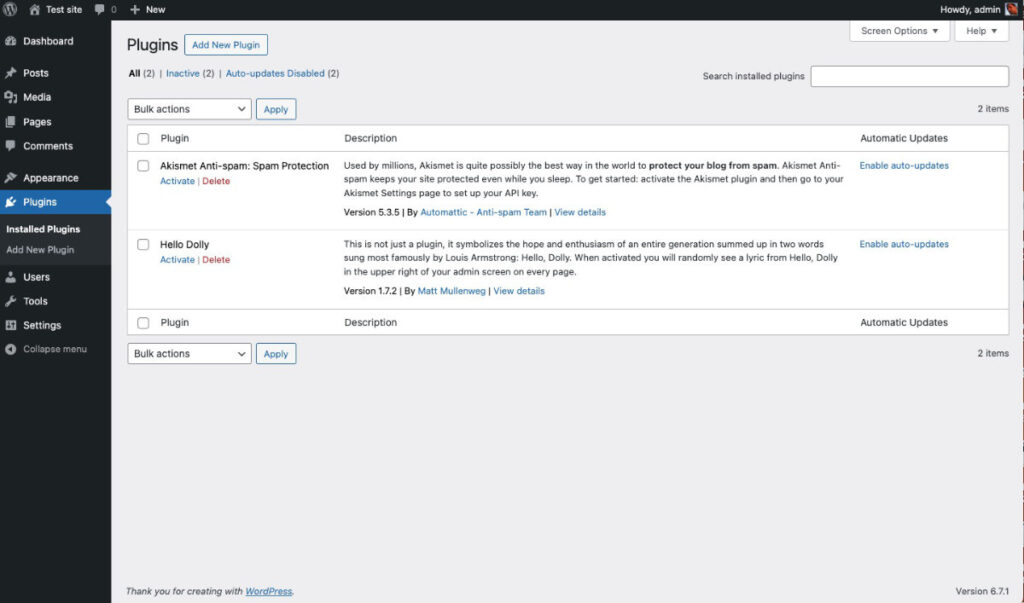Viewport: 1024px width, 603px height.
Task: View details for Akismet plugin
Action: click(x=580, y=212)
